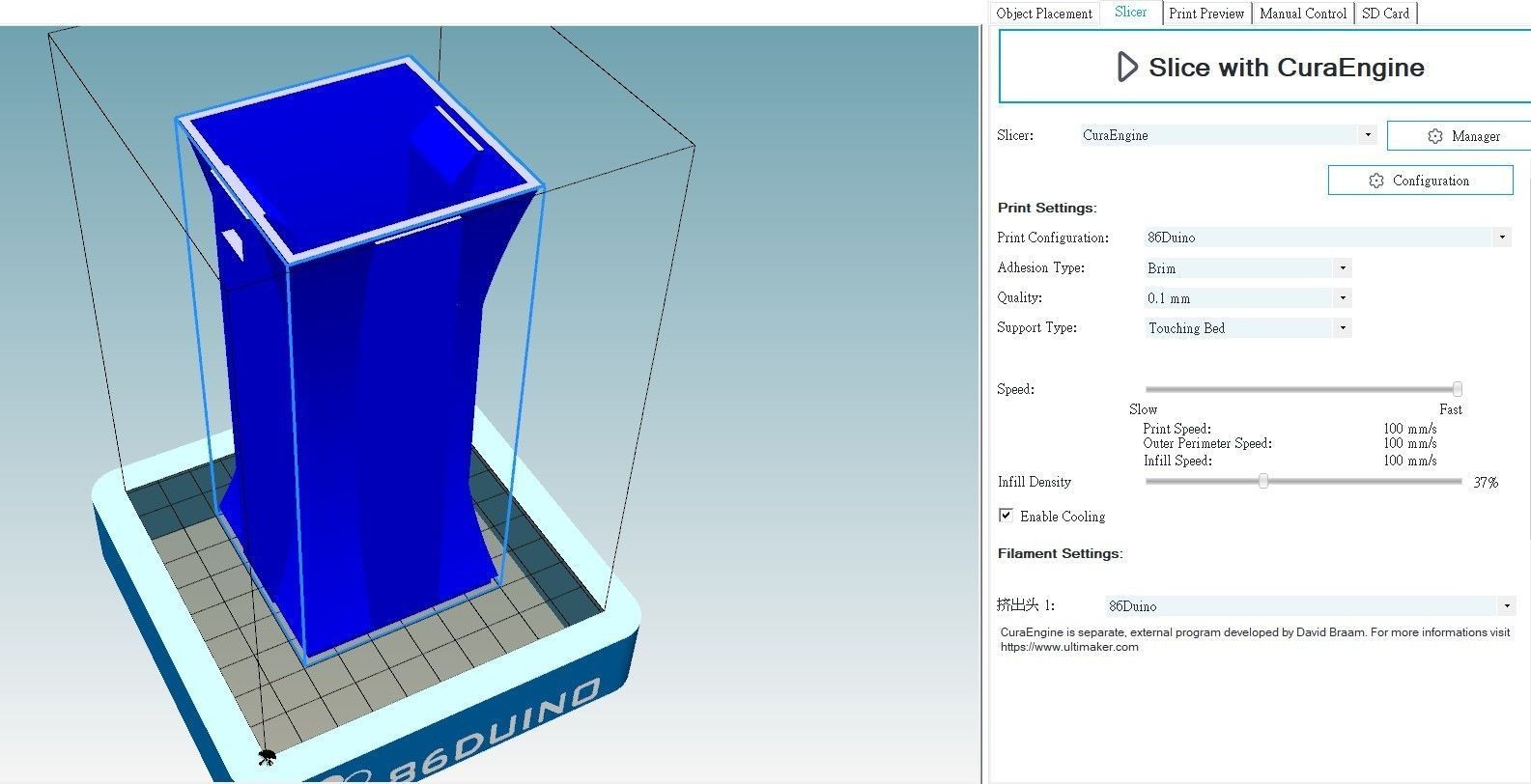Click the Fast label under Speed slider

tap(1450, 409)
